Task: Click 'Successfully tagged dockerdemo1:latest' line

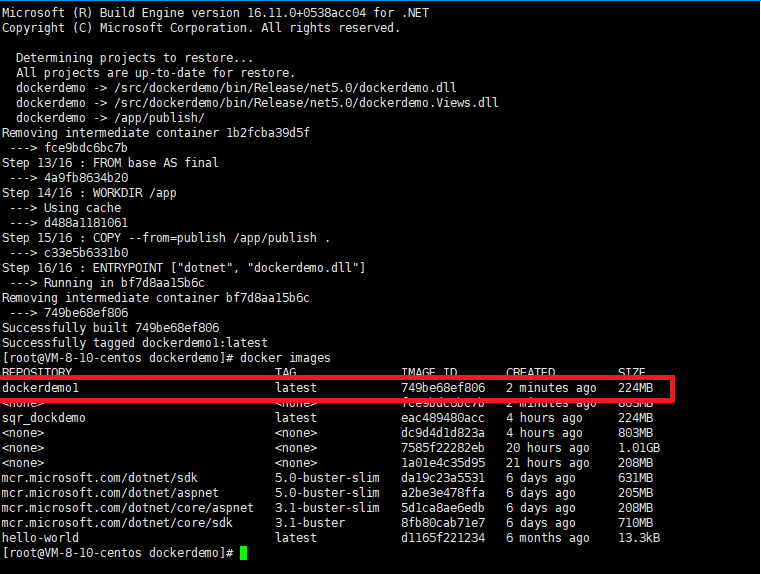Action: [x=135, y=343]
